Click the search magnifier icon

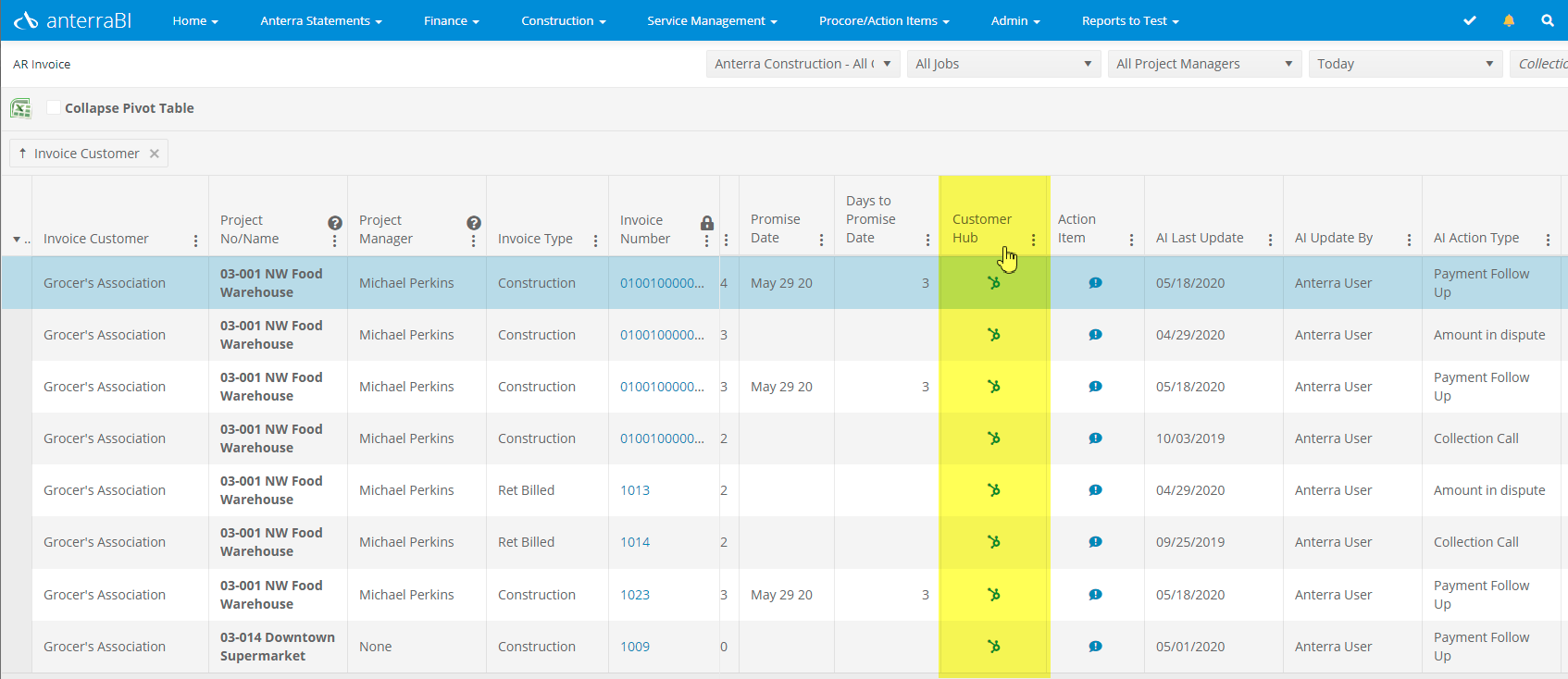[x=1548, y=20]
